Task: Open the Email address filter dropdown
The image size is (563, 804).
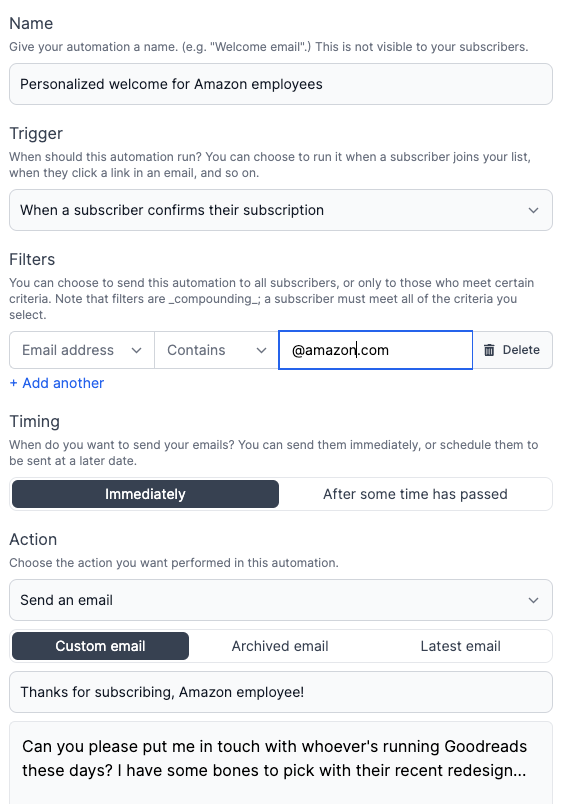Action: (82, 350)
